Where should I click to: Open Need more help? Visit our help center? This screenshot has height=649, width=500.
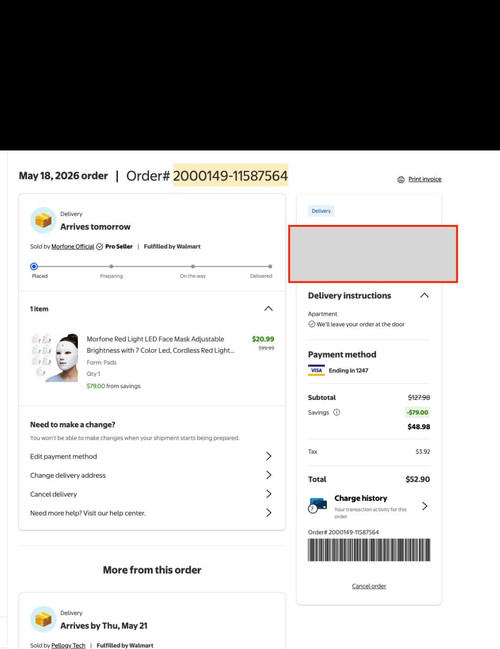click(88, 513)
